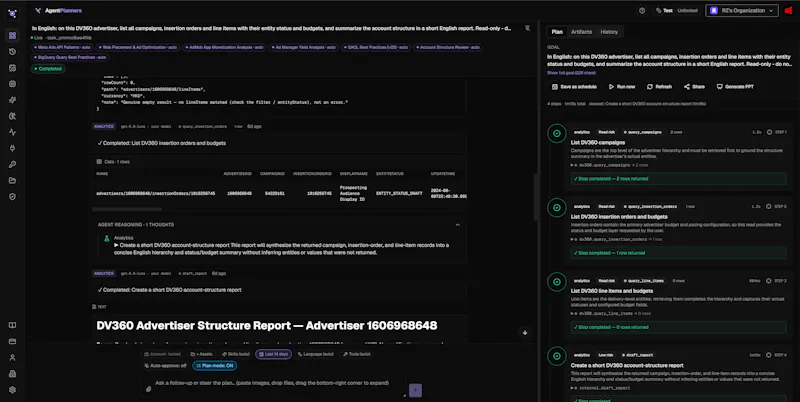Open the plug connections icon in sidebar
This screenshot has width=800, height=402.
12,148
